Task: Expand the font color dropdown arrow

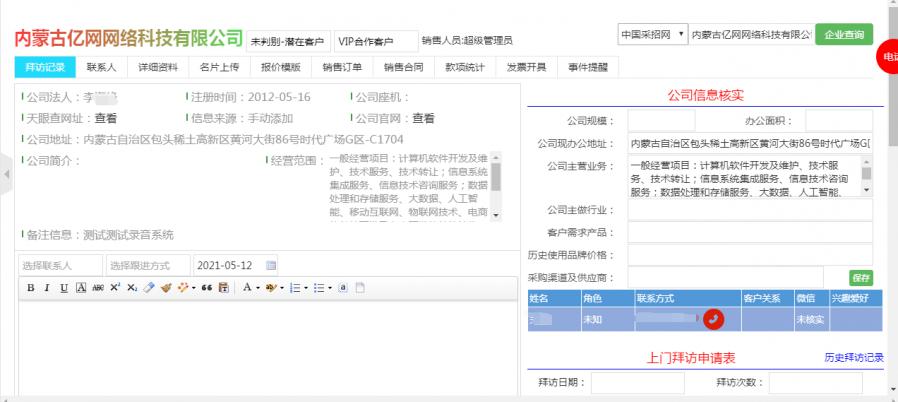Action: 259,288
